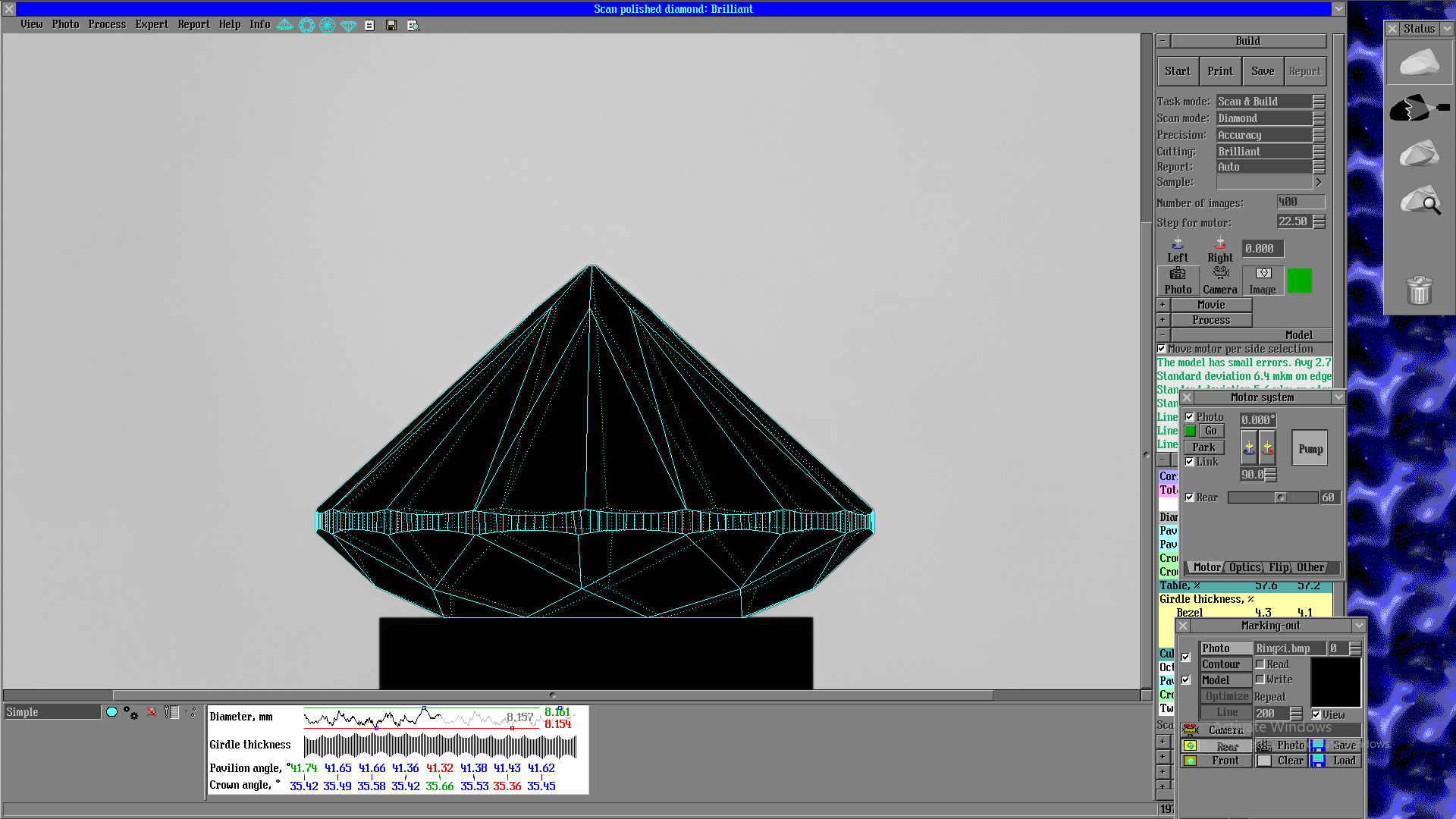Screen dimensions: 1456x819
Task: Click the Start button
Action: point(1178,71)
